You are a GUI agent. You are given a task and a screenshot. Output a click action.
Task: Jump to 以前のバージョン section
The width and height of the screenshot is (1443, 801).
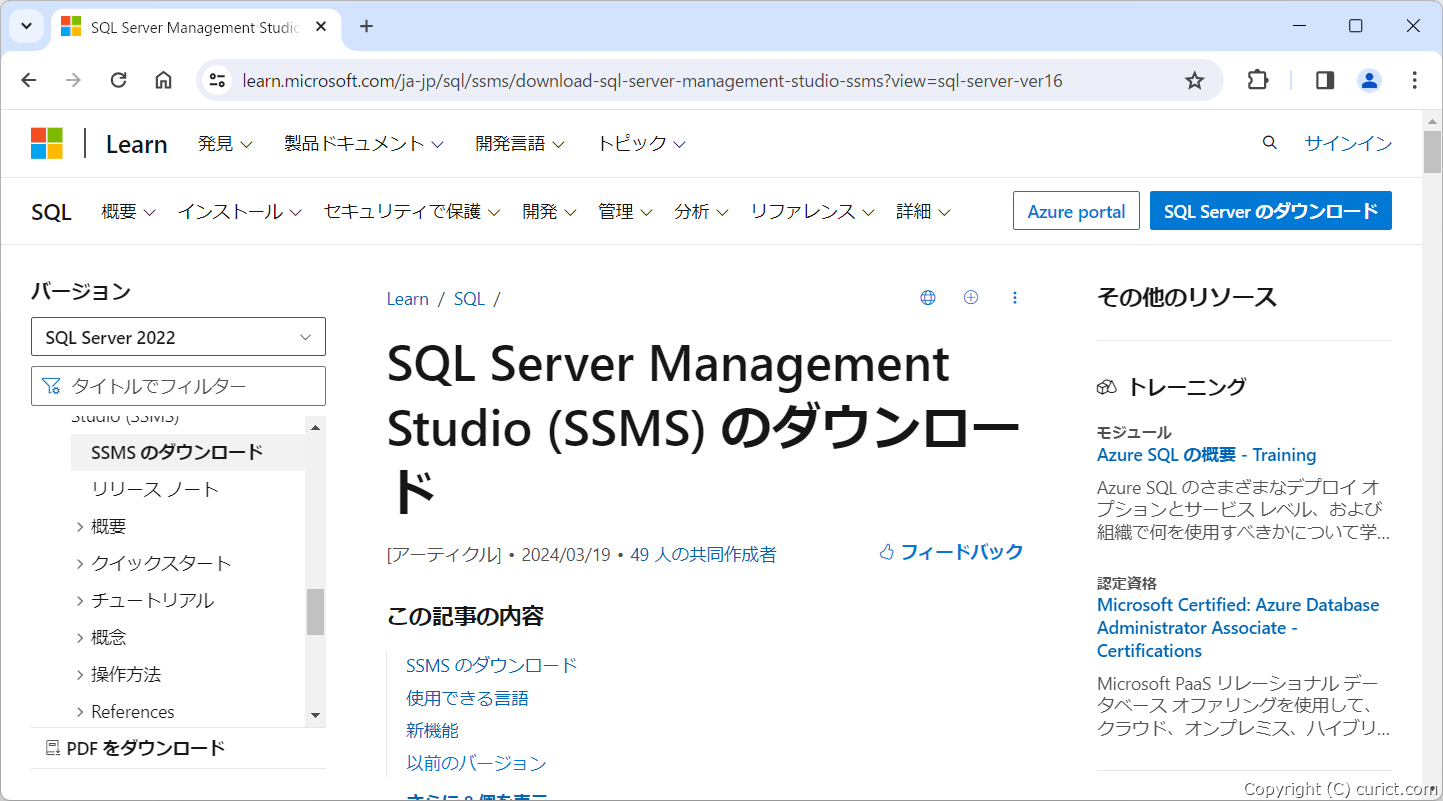pyautogui.click(x=476, y=763)
